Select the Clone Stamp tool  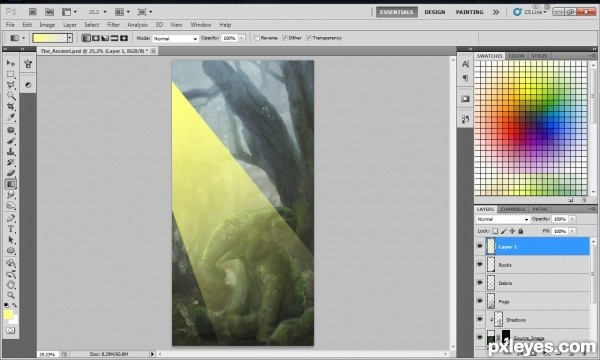coord(11,152)
